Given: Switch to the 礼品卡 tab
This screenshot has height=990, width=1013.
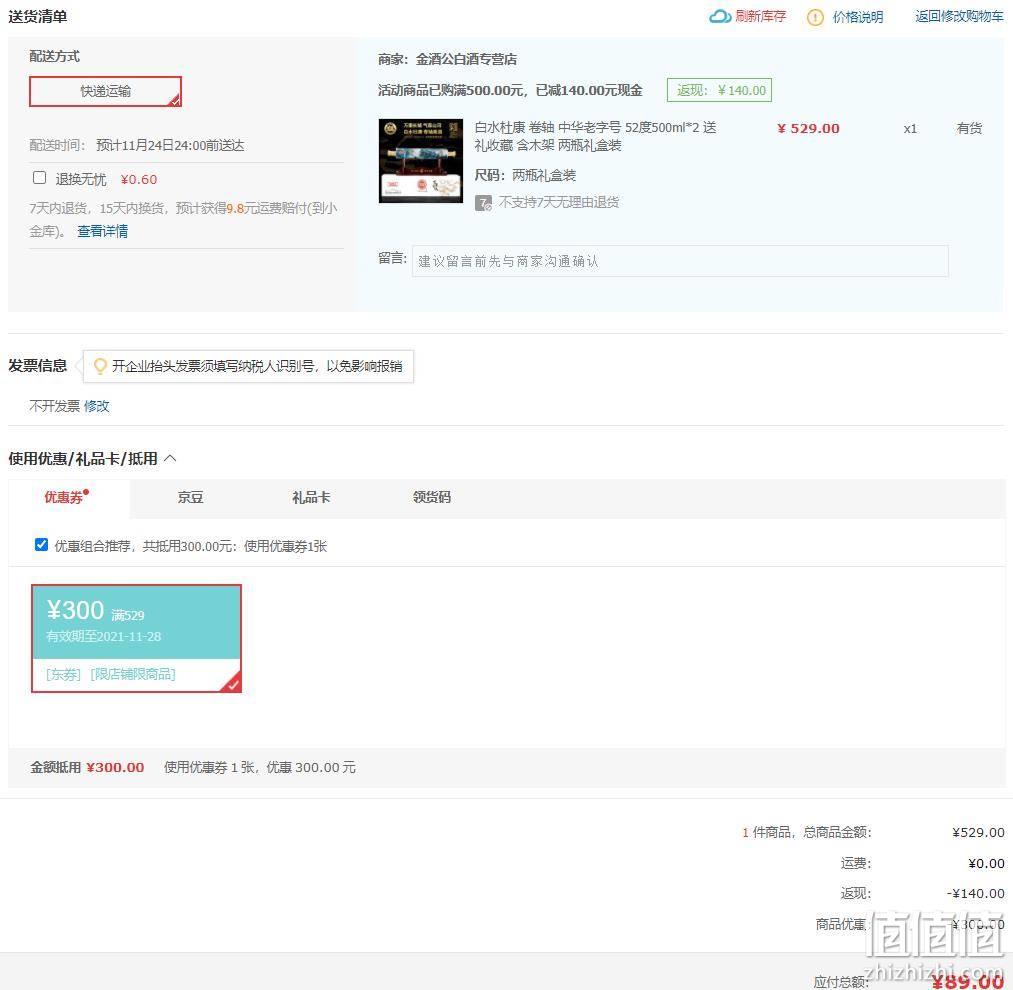Looking at the screenshot, I should 311,497.
